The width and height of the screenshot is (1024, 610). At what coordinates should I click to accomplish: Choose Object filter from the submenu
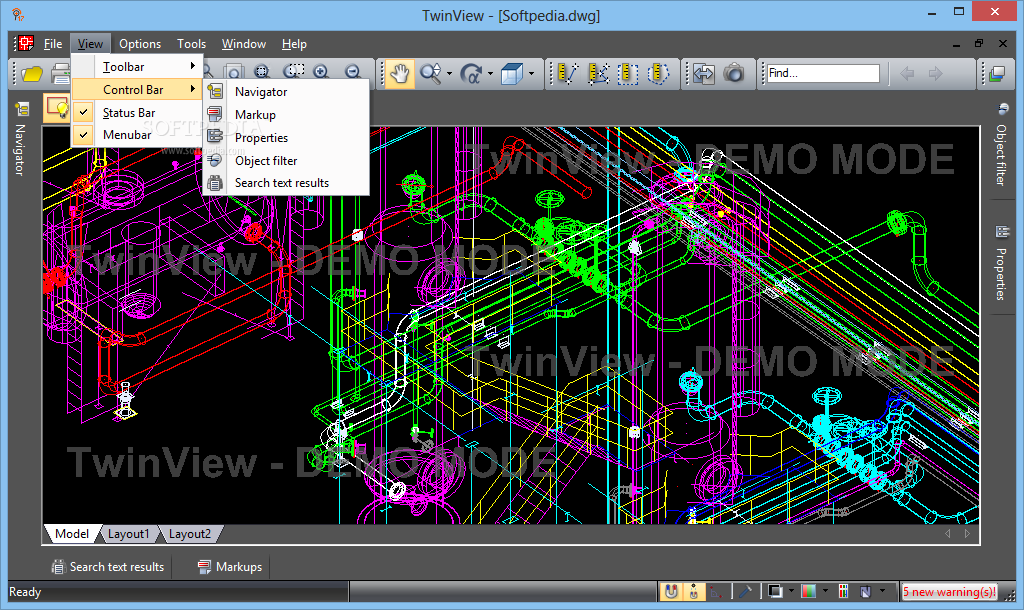click(x=286, y=160)
